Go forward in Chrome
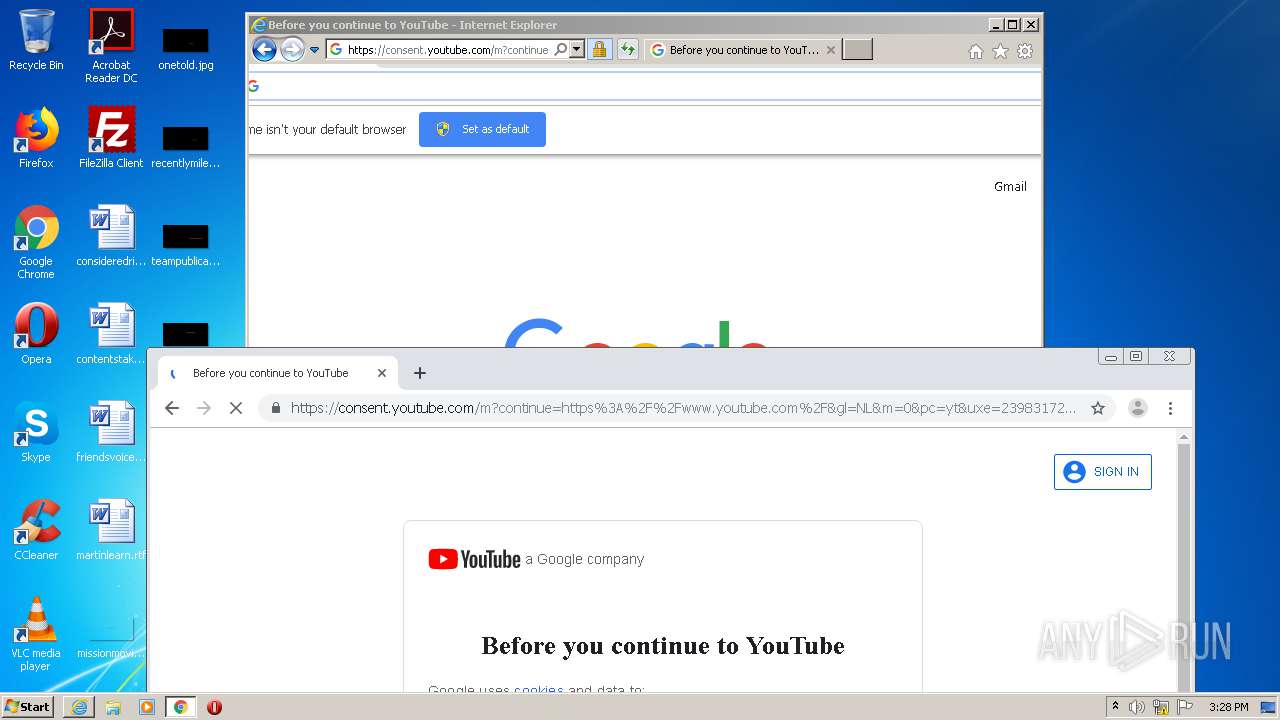 click(204, 408)
